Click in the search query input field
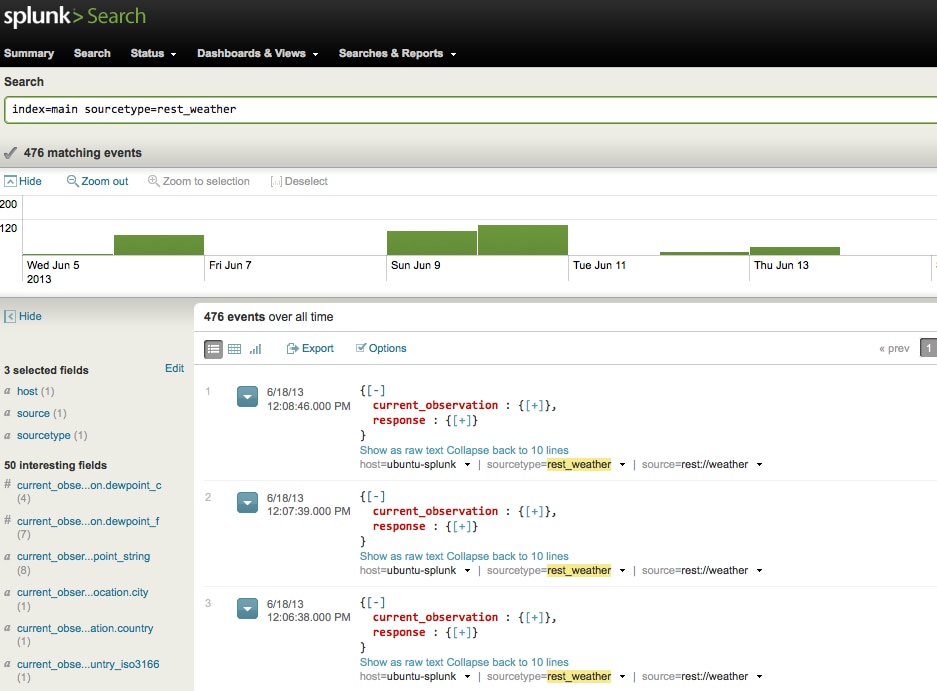937x691 pixels. (468, 109)
